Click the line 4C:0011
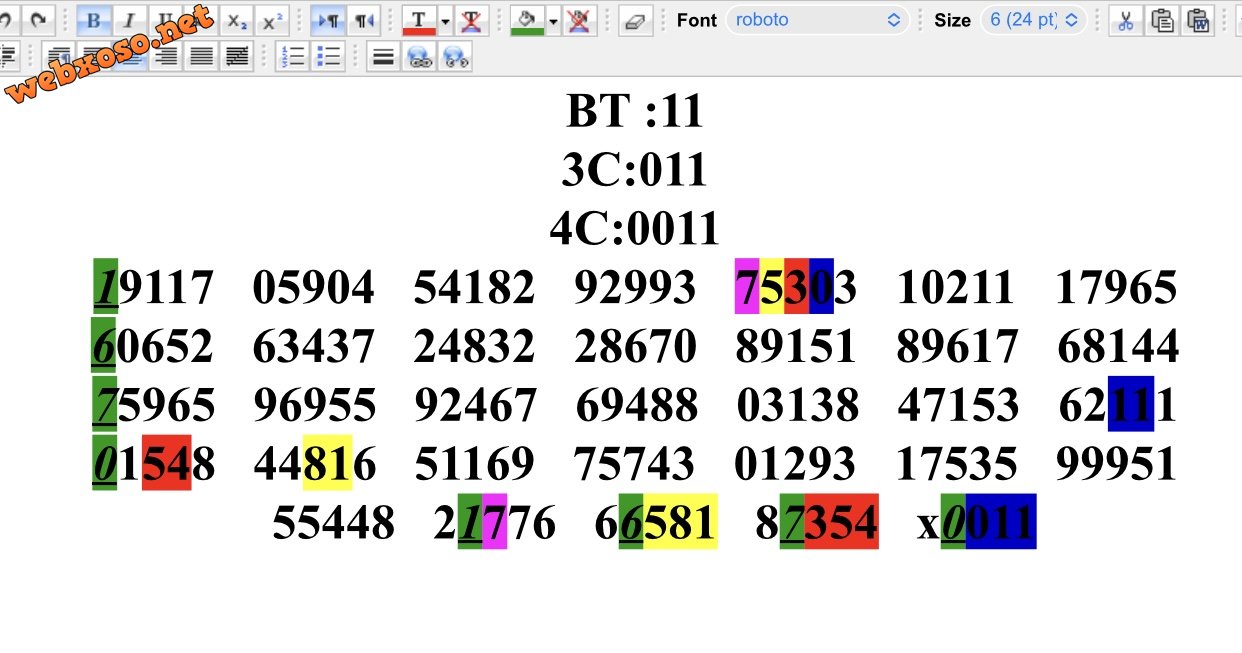 click(634, 229)
